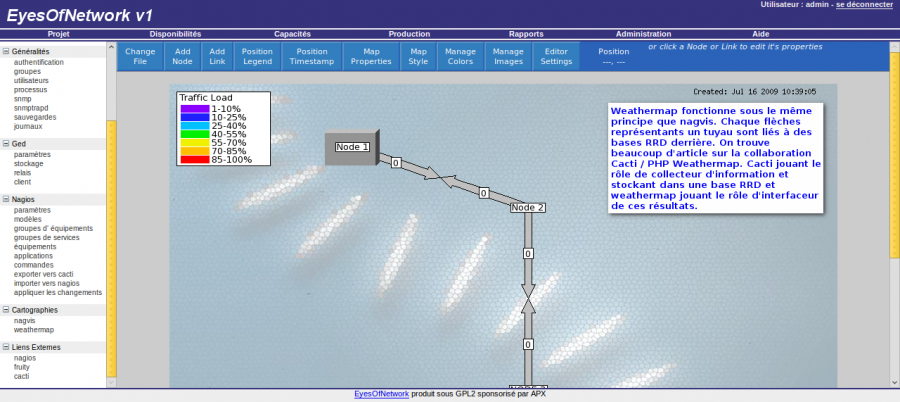The height and width of the screenshot is (402, 900).
Task: Open processus in the sidebar
Action: pyautogui.click(x=30, y=90)
